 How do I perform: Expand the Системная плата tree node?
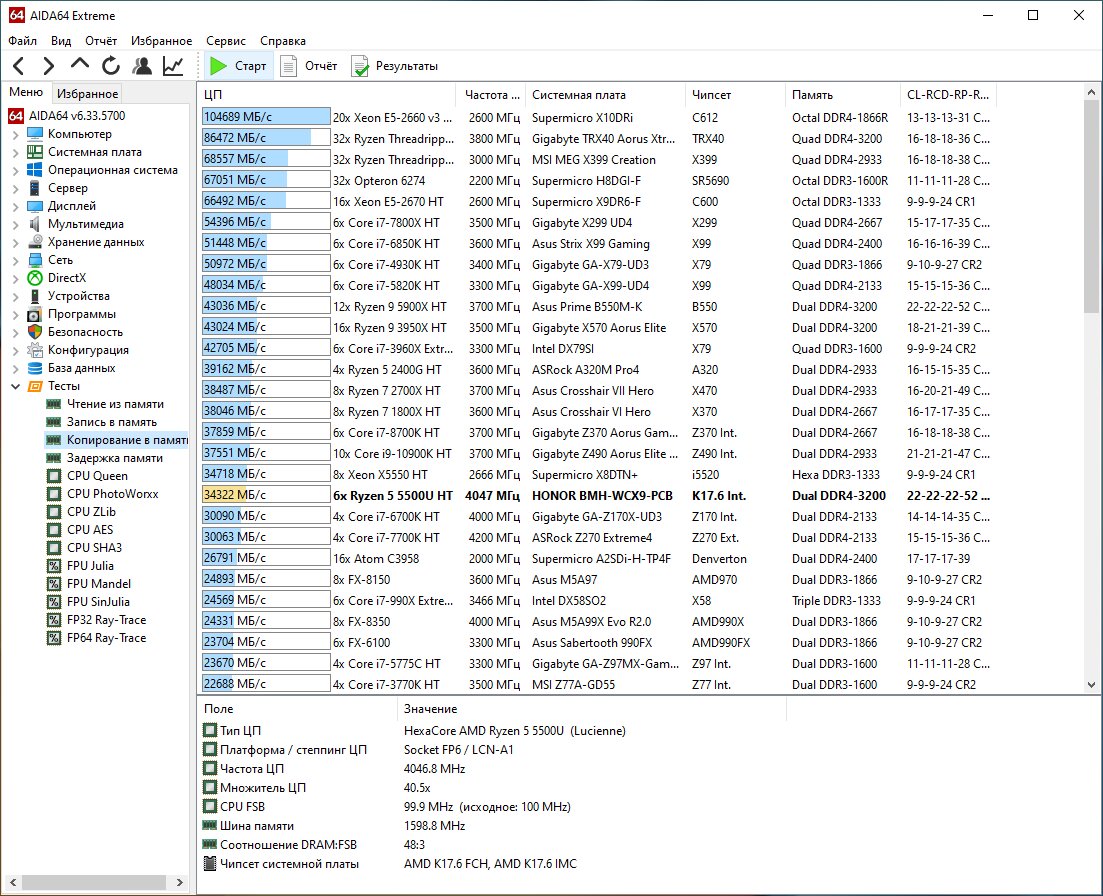click(x=15, y=152)
